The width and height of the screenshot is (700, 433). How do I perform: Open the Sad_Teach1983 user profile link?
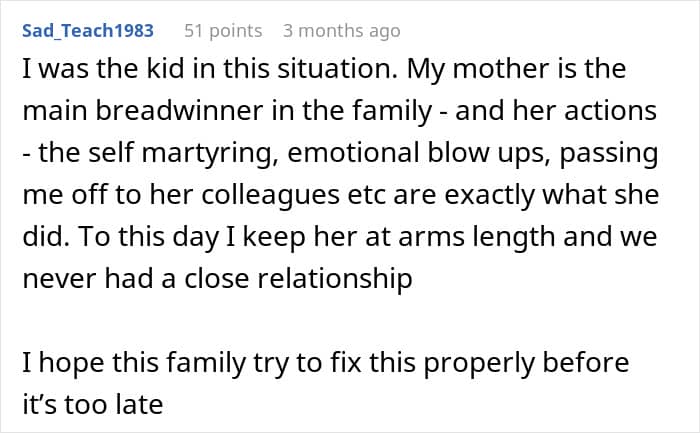click(88, 31)
